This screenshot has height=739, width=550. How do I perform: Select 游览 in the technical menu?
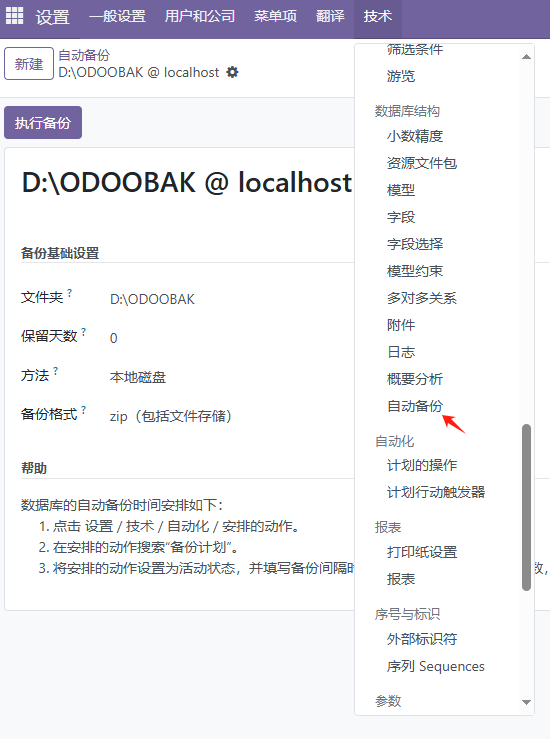coord(401,76)
